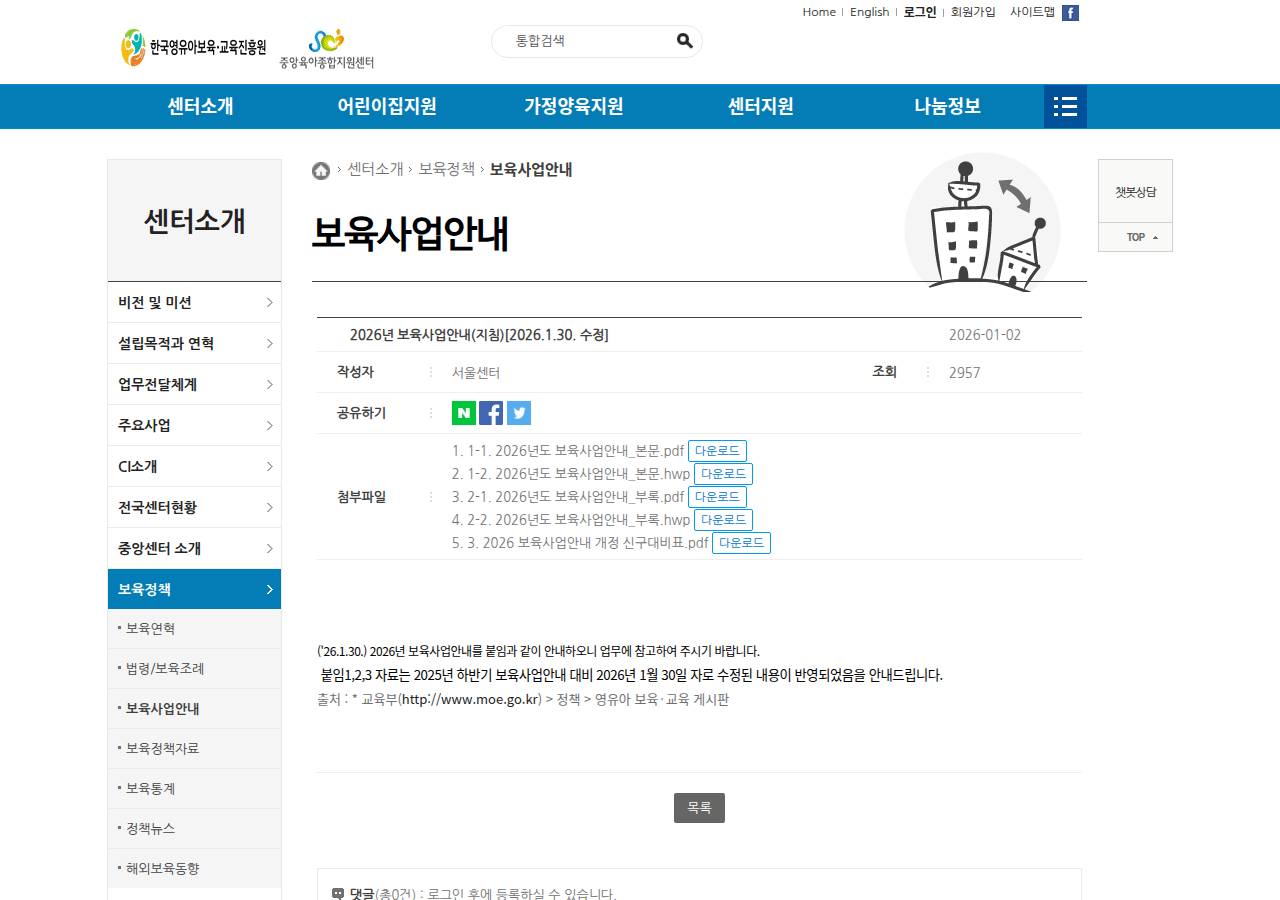This screenshot has width=1280, height=900.
Task: Open 센터지원 main menu
Action: point(761,106)
